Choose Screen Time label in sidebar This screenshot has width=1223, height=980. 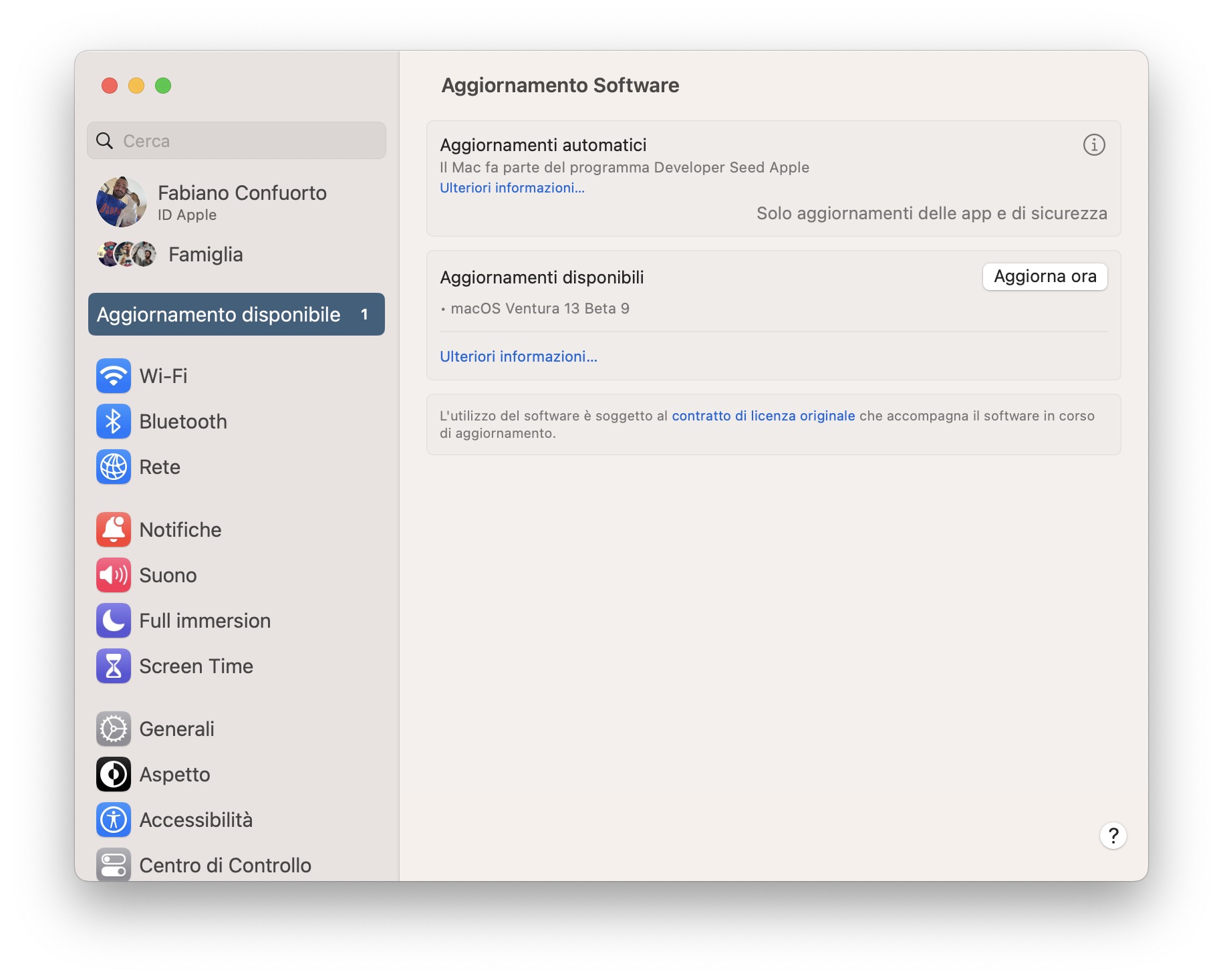tap(196, 666)
